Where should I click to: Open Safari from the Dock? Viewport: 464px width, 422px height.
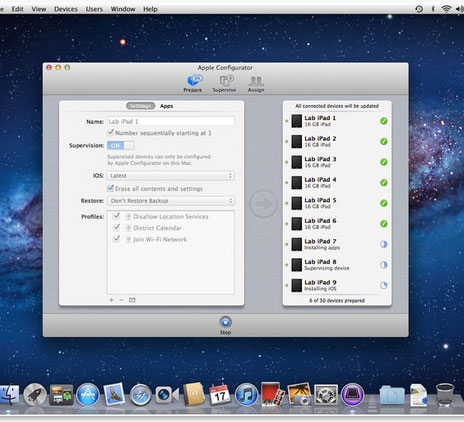coord(140,395)
